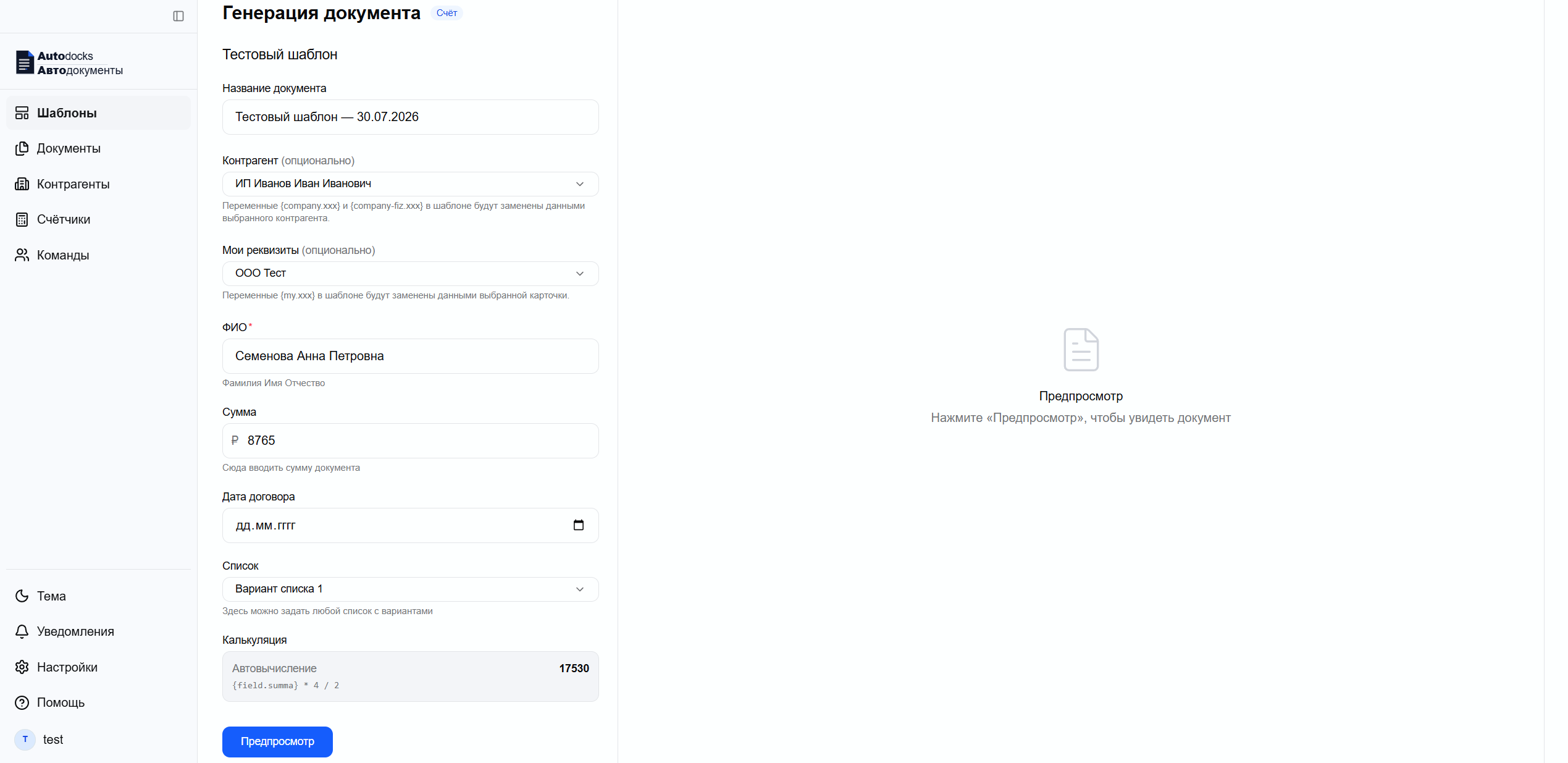Screen dimensions: 1568x763
Task: Click the Калькуляция auto-calculation box
Action: tap(410, 677)
